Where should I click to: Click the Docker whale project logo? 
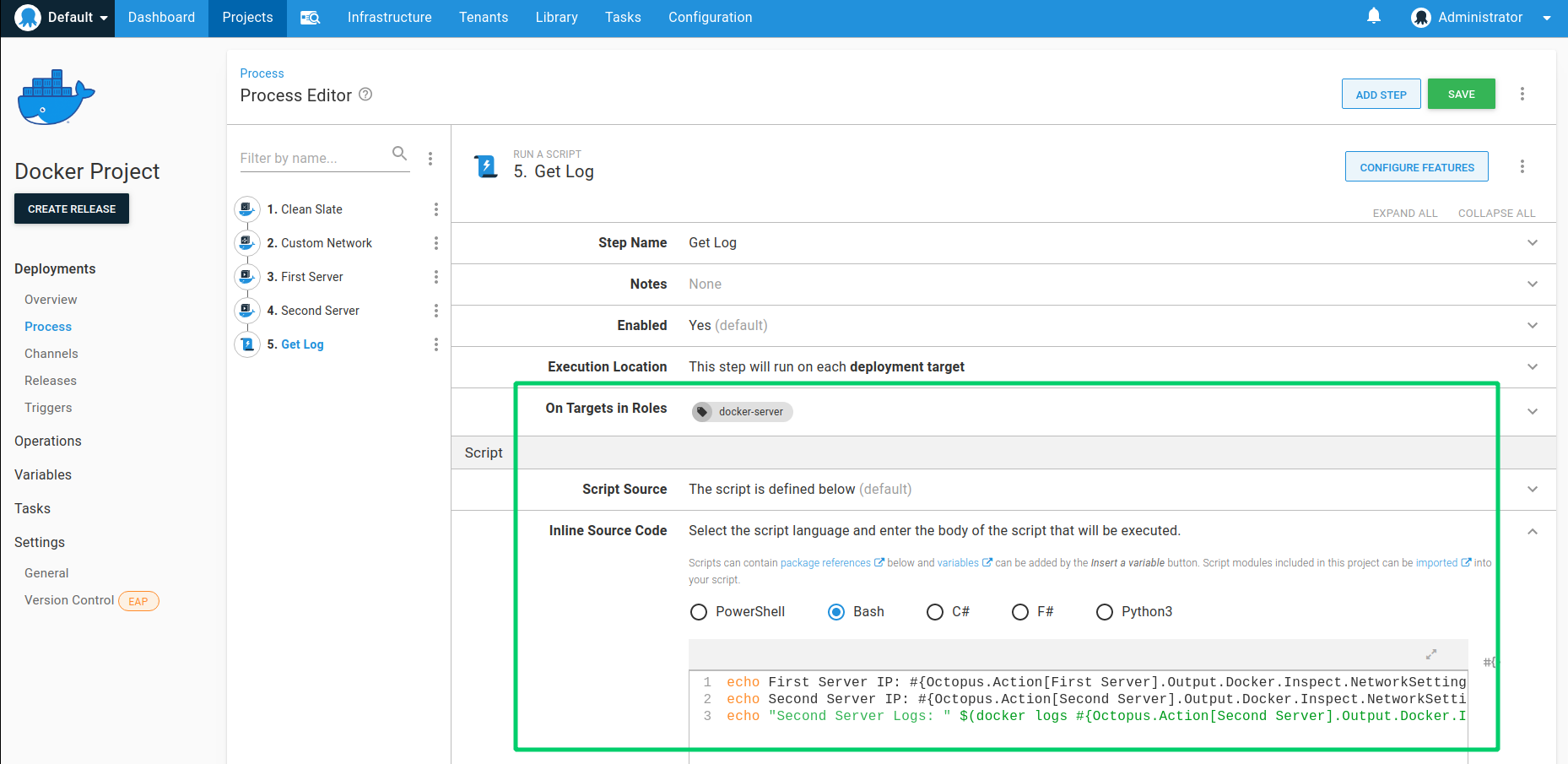coord(56,98)
